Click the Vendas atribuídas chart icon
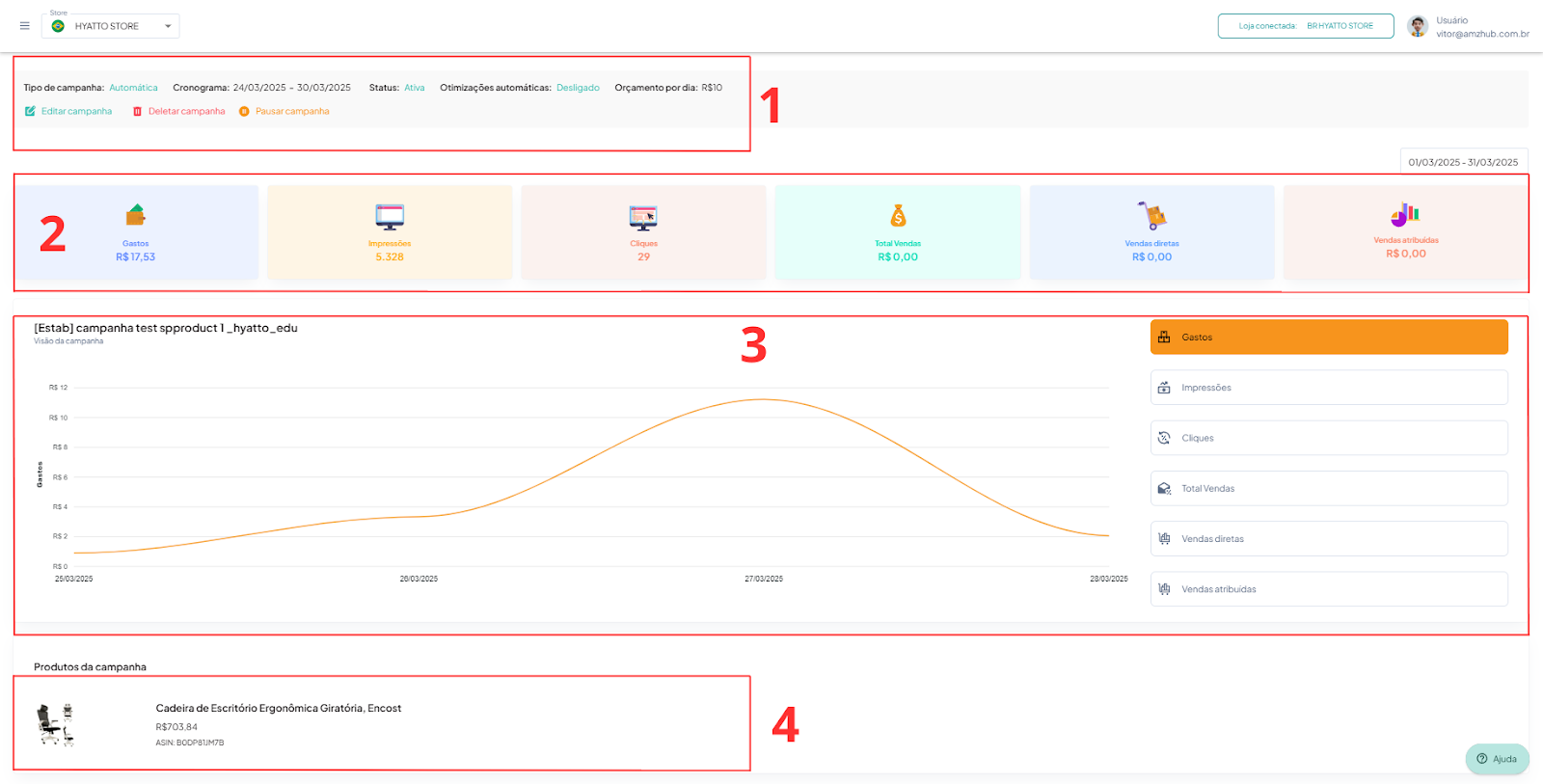 pos(1405,214)
